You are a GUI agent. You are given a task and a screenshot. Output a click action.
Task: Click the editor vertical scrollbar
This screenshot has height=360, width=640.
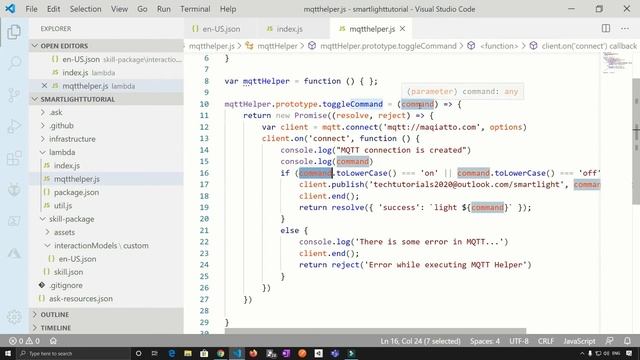coord(636,140)
